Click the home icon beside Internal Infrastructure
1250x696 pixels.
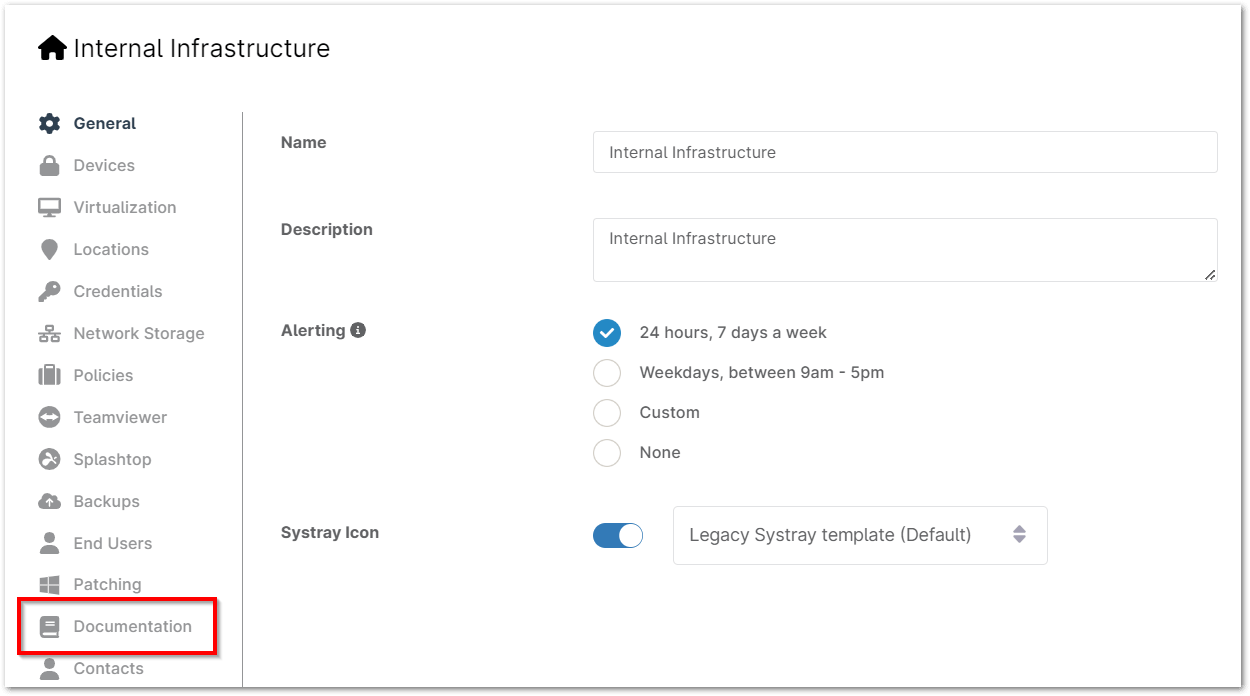coord(52,48)
